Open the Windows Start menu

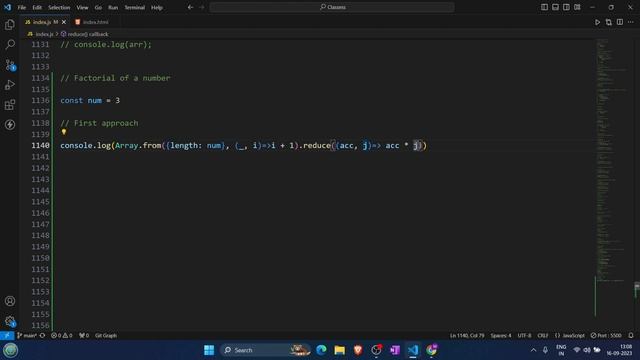pos(209,350)
